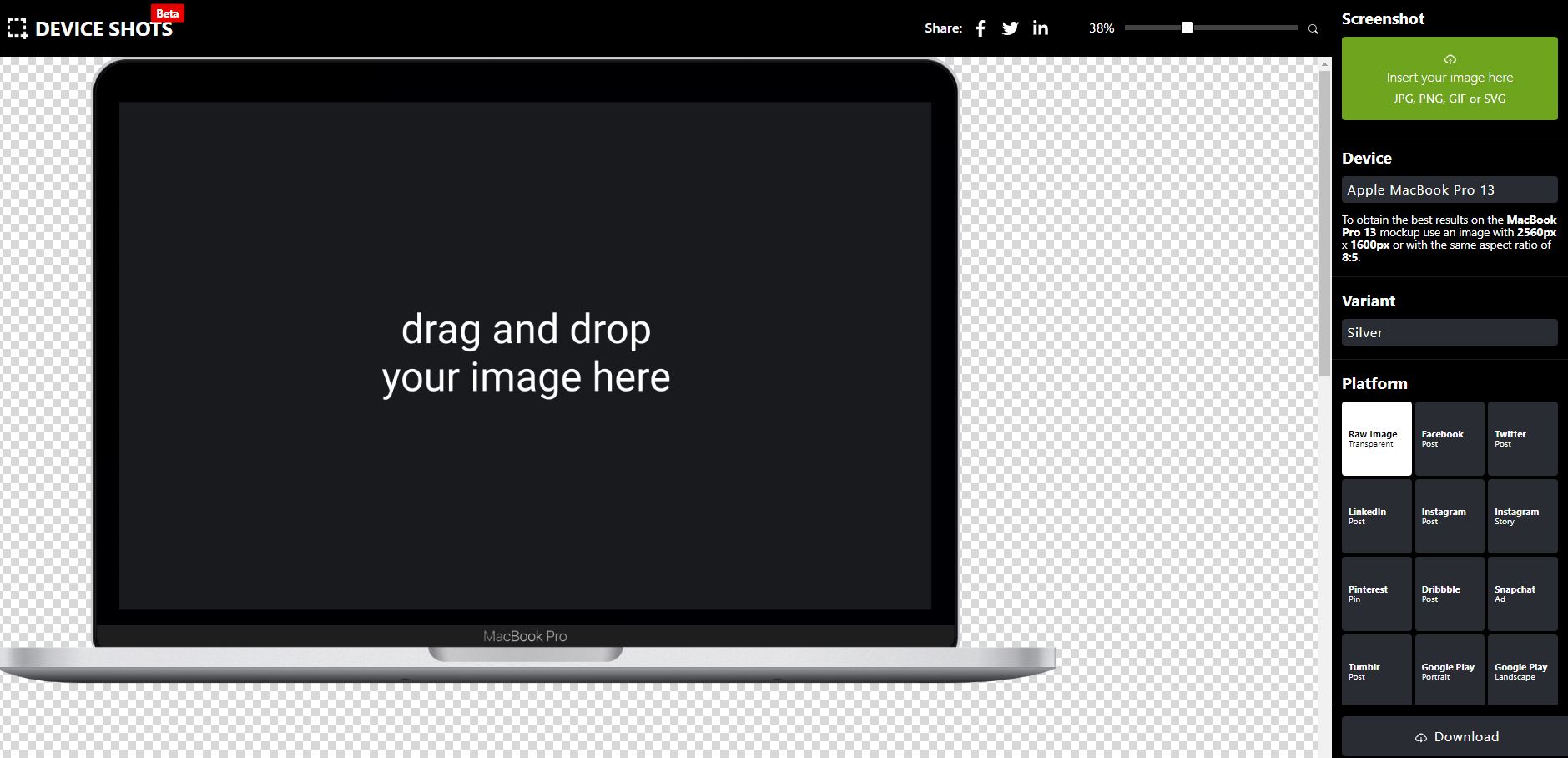Viewport: 1568px width, 758px height.
Task: Select the Raw Image Transparent platform
Action: click(x=1376, y=439)
